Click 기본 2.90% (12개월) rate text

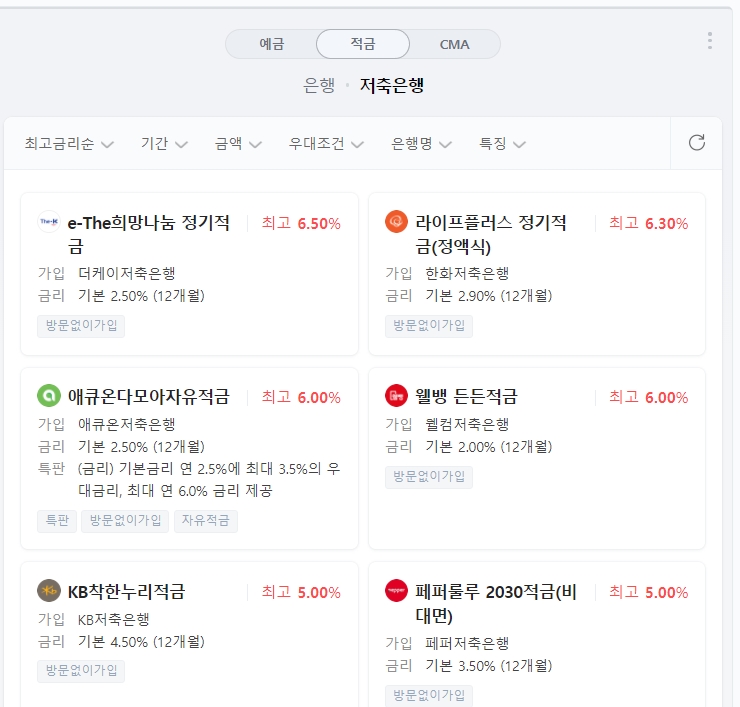click(x=488, y=296)
